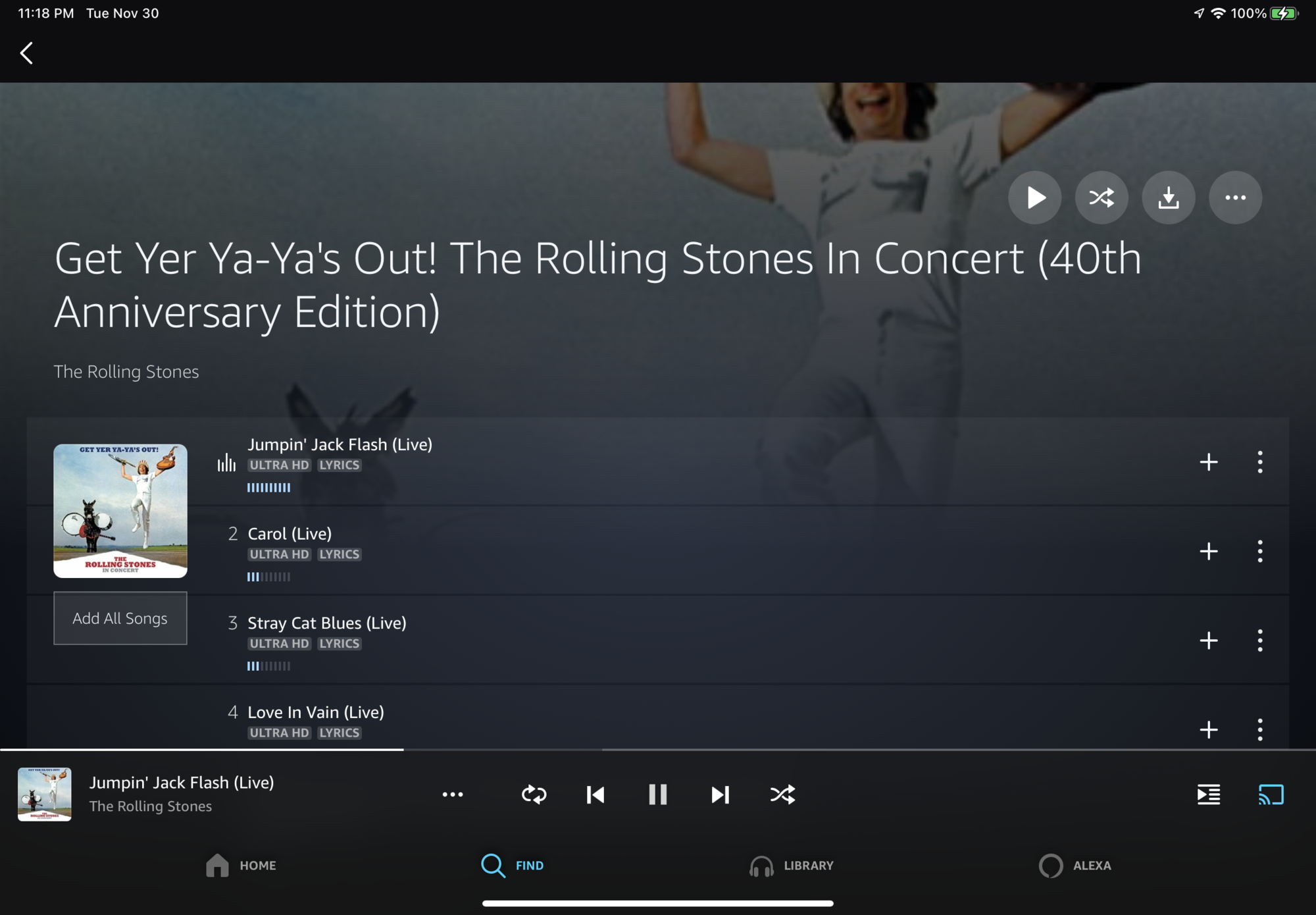Go back with the top-left arrow

(x=27, y=53)
